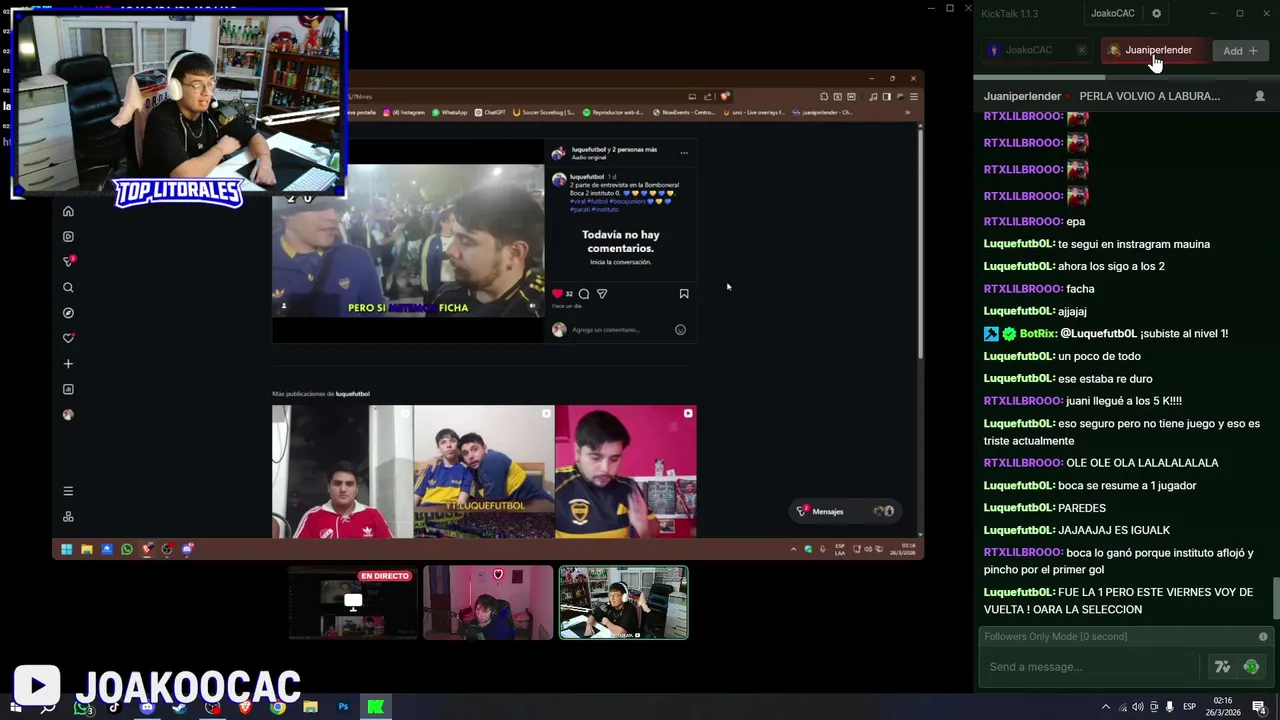Click PERLA VOLVIO A LABURA stream title

click(x=1149, y=96)
